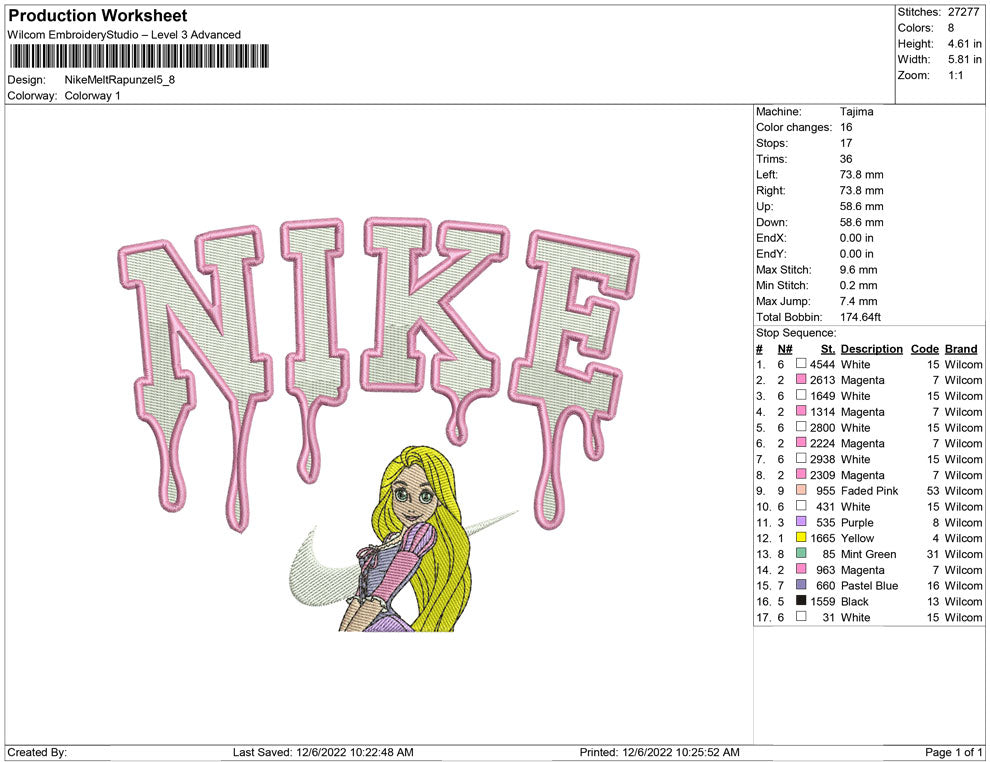Screen dimensions: 990x762
Task: Click the embroidered NIKE Rapunzel design preview
Action: (378, 424)
